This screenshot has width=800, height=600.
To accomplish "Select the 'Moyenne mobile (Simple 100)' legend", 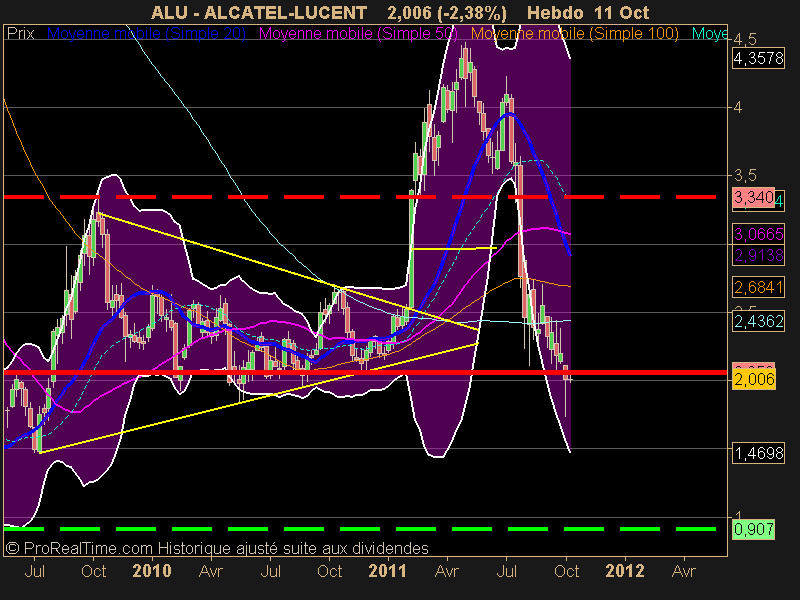I will tap(574, 34).
